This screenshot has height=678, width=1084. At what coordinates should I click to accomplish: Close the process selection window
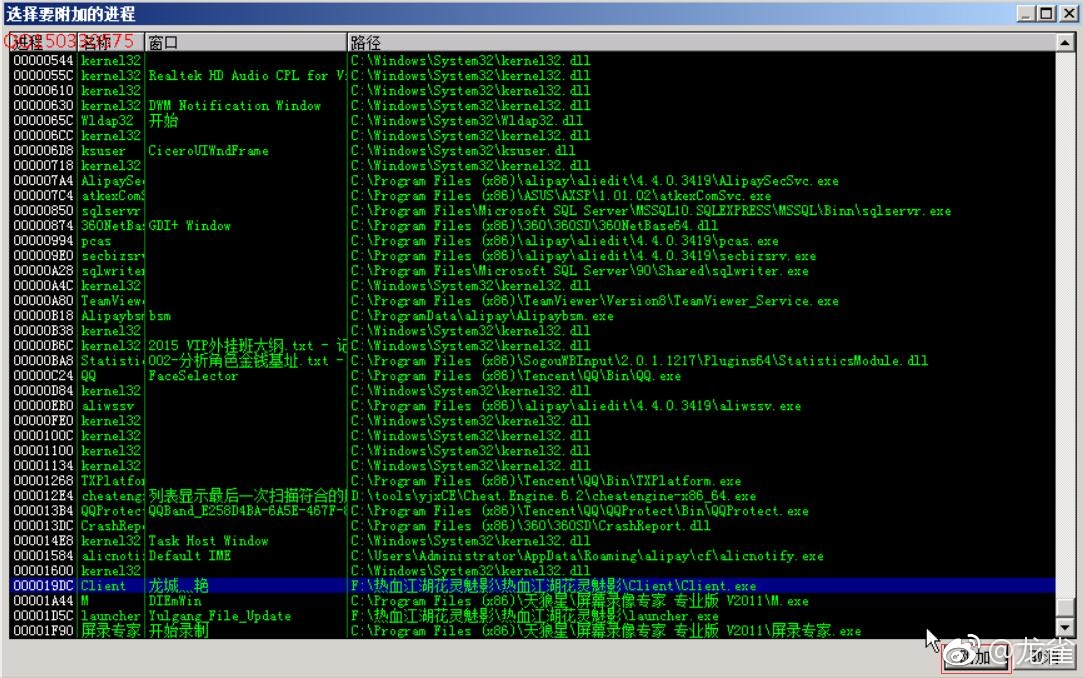point(1068,13)
